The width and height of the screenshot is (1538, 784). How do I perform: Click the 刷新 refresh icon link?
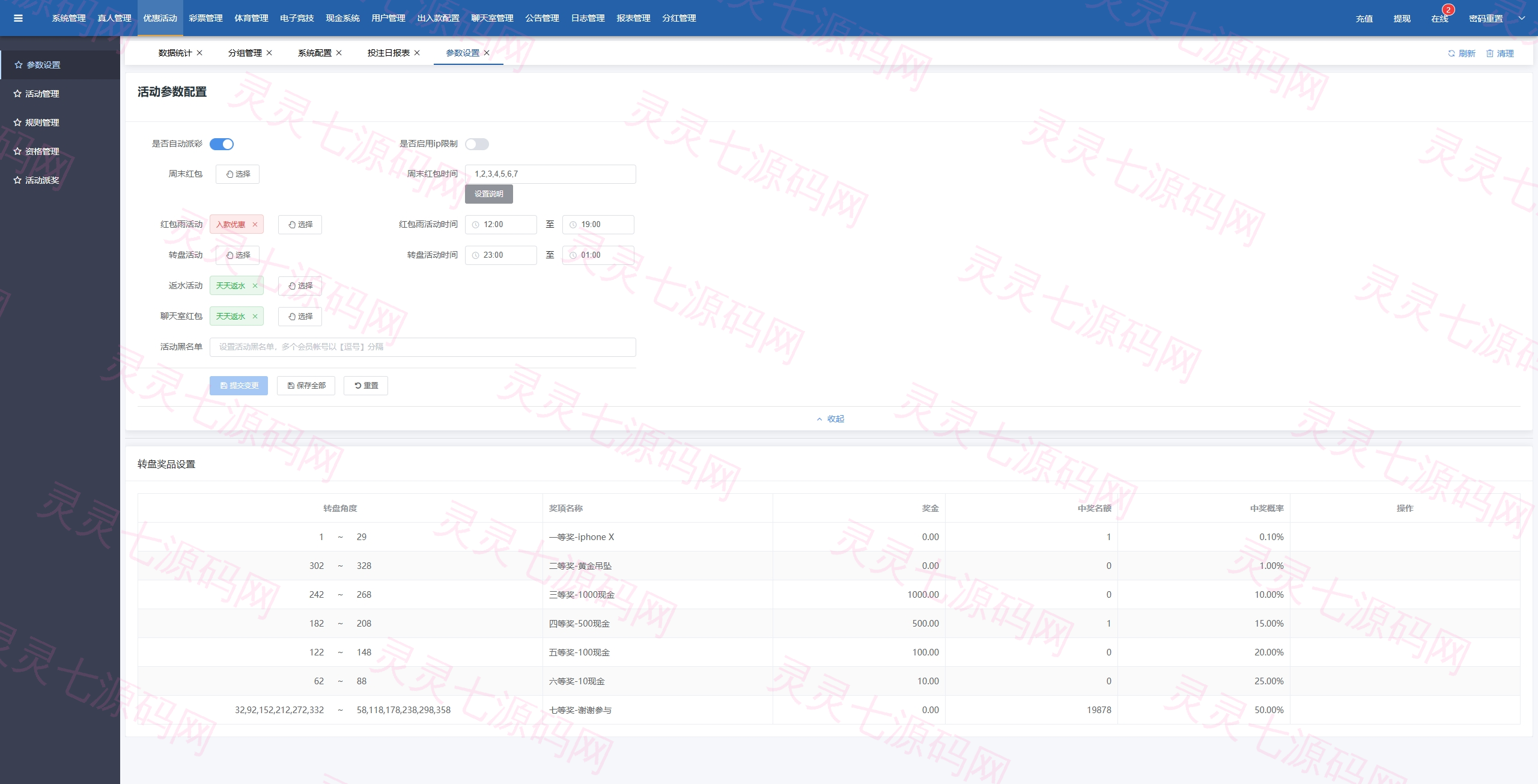tap(1461, 53)
